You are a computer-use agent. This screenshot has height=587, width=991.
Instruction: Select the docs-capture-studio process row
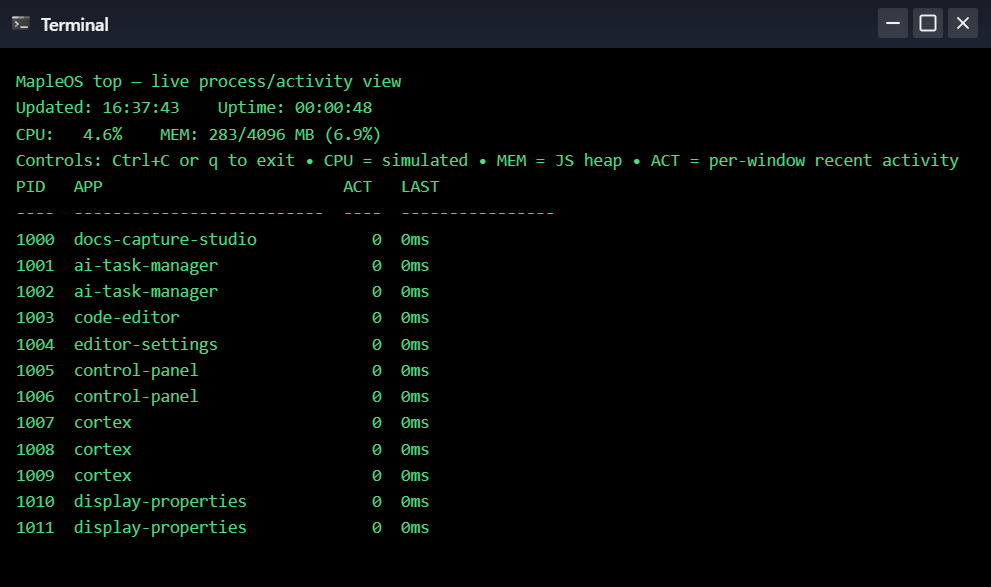(x=222, y=239)
